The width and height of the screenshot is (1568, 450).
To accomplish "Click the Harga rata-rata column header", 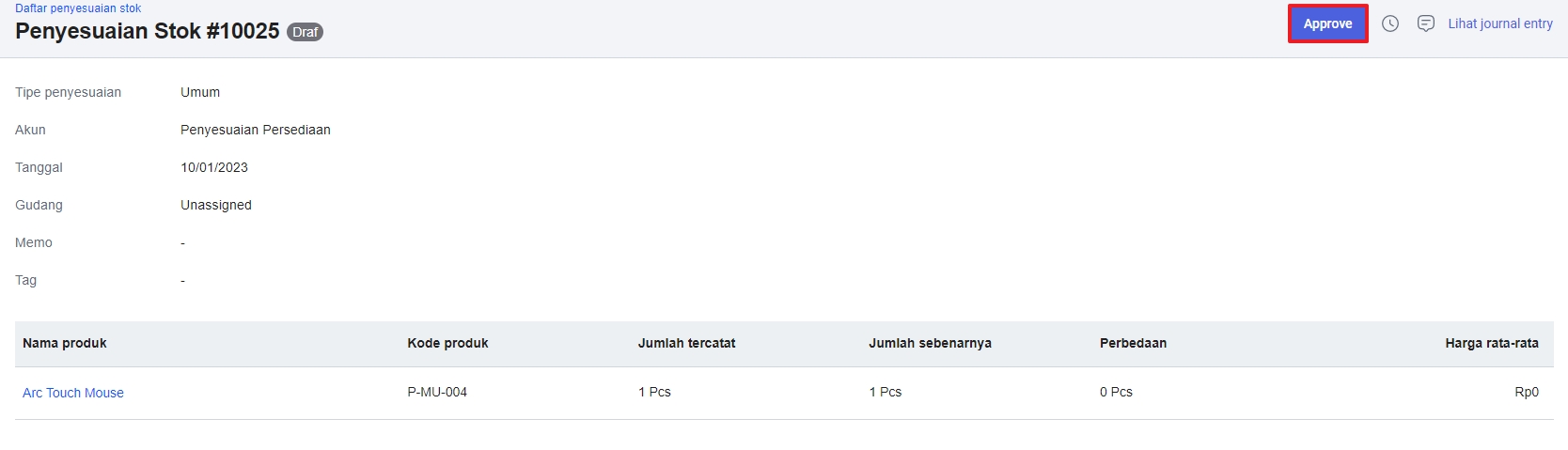I will (x=1491, y=344).
